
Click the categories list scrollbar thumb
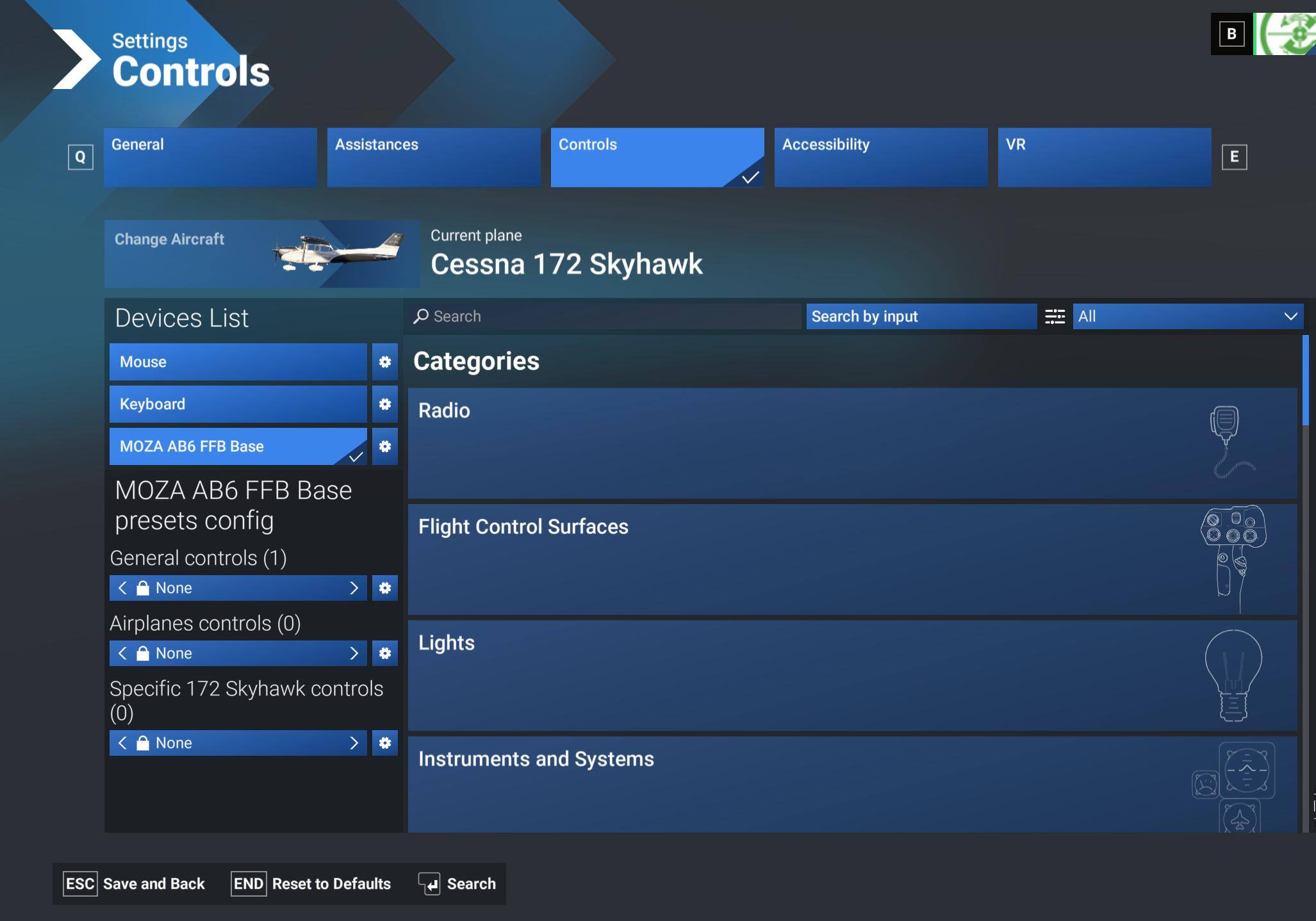1305,380
